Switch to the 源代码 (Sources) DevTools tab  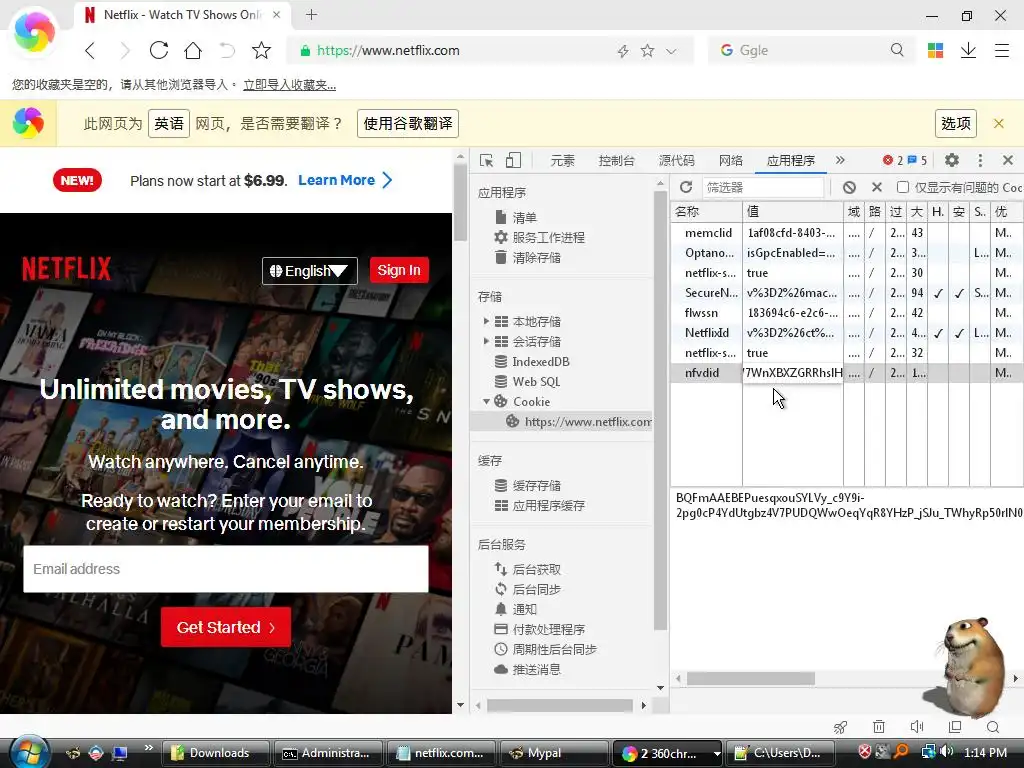click(677, 161)
